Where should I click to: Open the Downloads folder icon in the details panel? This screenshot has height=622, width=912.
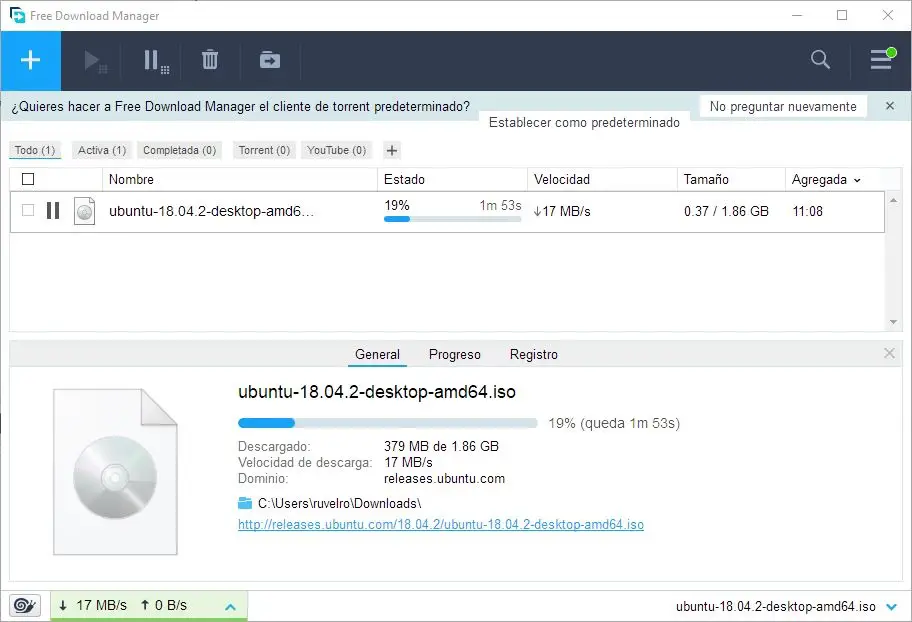click(x=245, y=503)
